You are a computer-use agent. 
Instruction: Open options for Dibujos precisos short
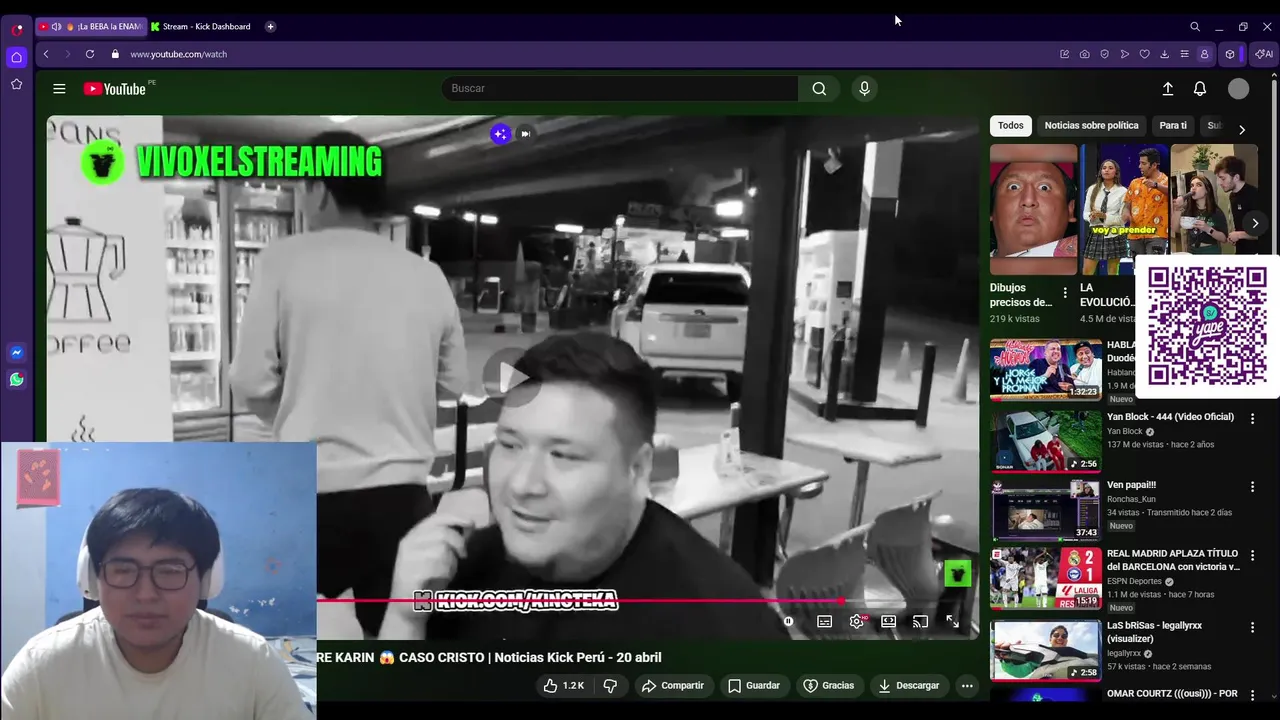[1065, 294]
